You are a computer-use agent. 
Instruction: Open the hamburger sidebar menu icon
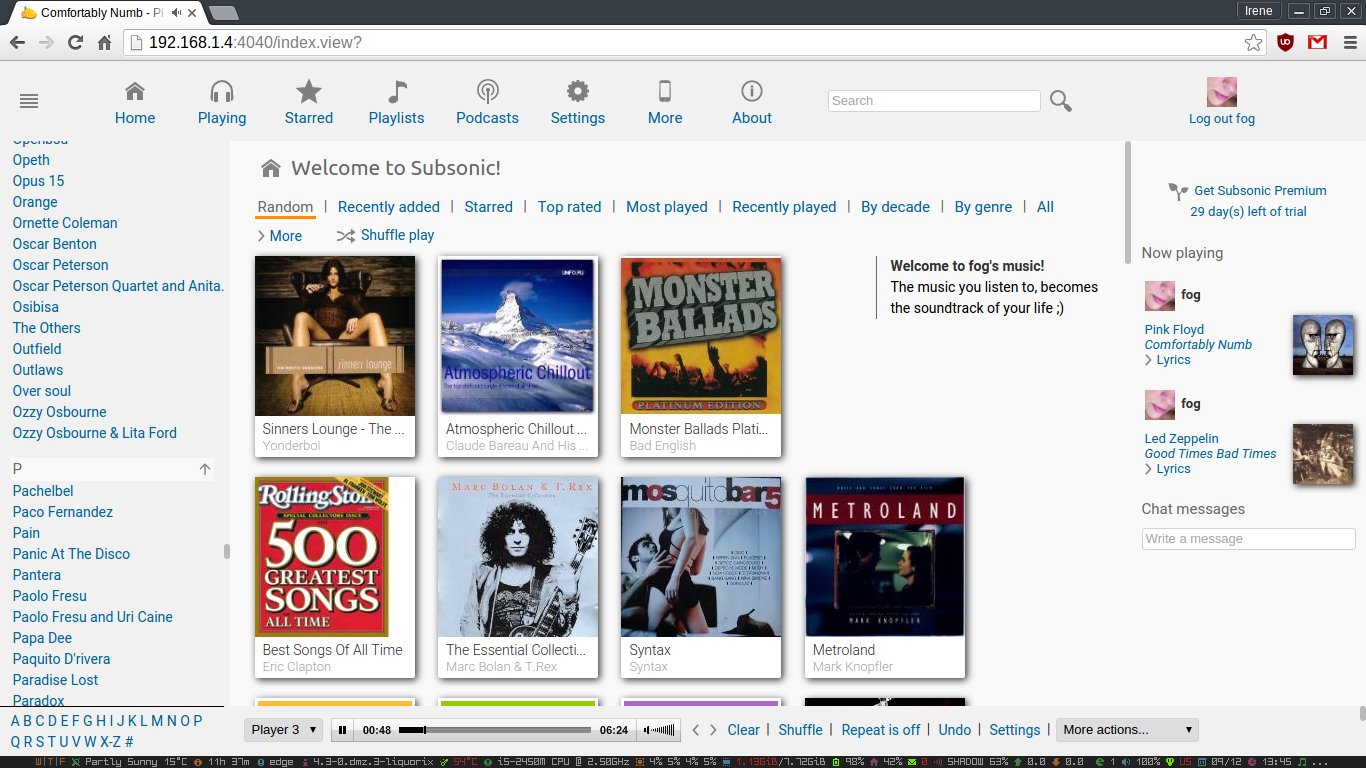[29, 101]
